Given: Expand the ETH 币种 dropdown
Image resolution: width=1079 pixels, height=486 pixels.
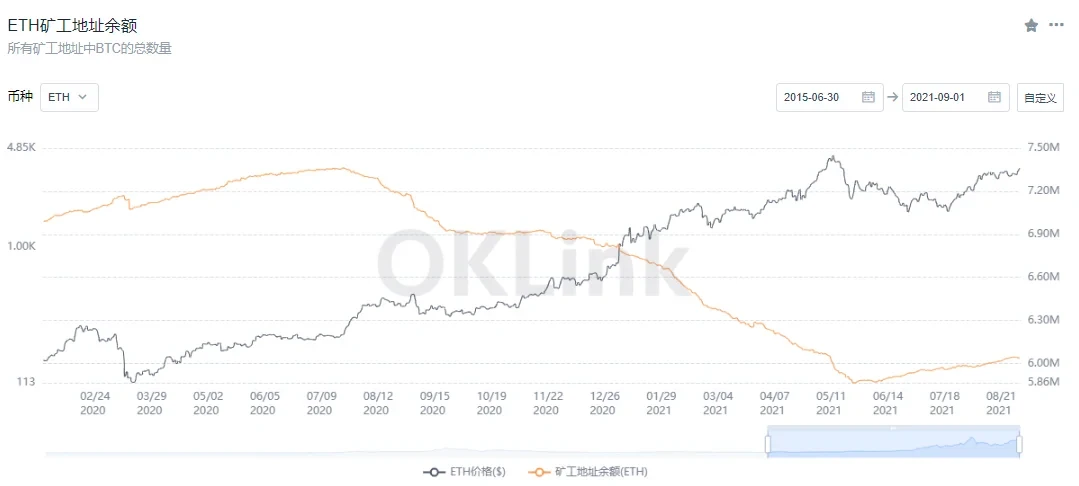Looking at the screenshot, I should click(x=69, y=97).
